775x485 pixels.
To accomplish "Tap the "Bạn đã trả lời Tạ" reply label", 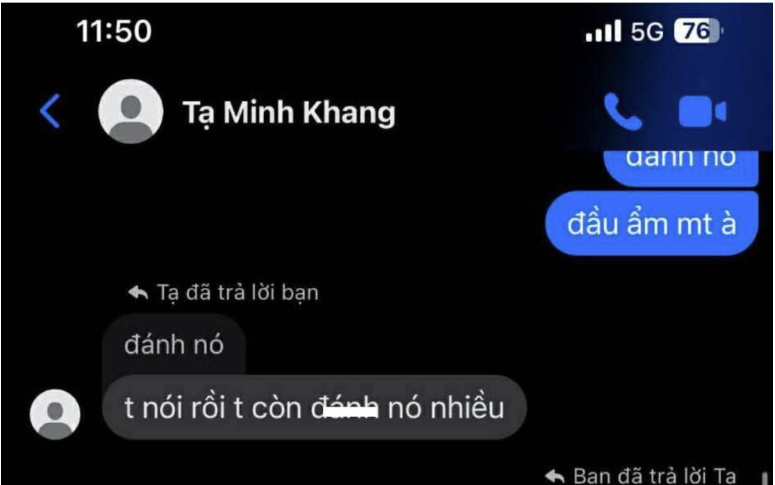I will (x=654, y=476).
